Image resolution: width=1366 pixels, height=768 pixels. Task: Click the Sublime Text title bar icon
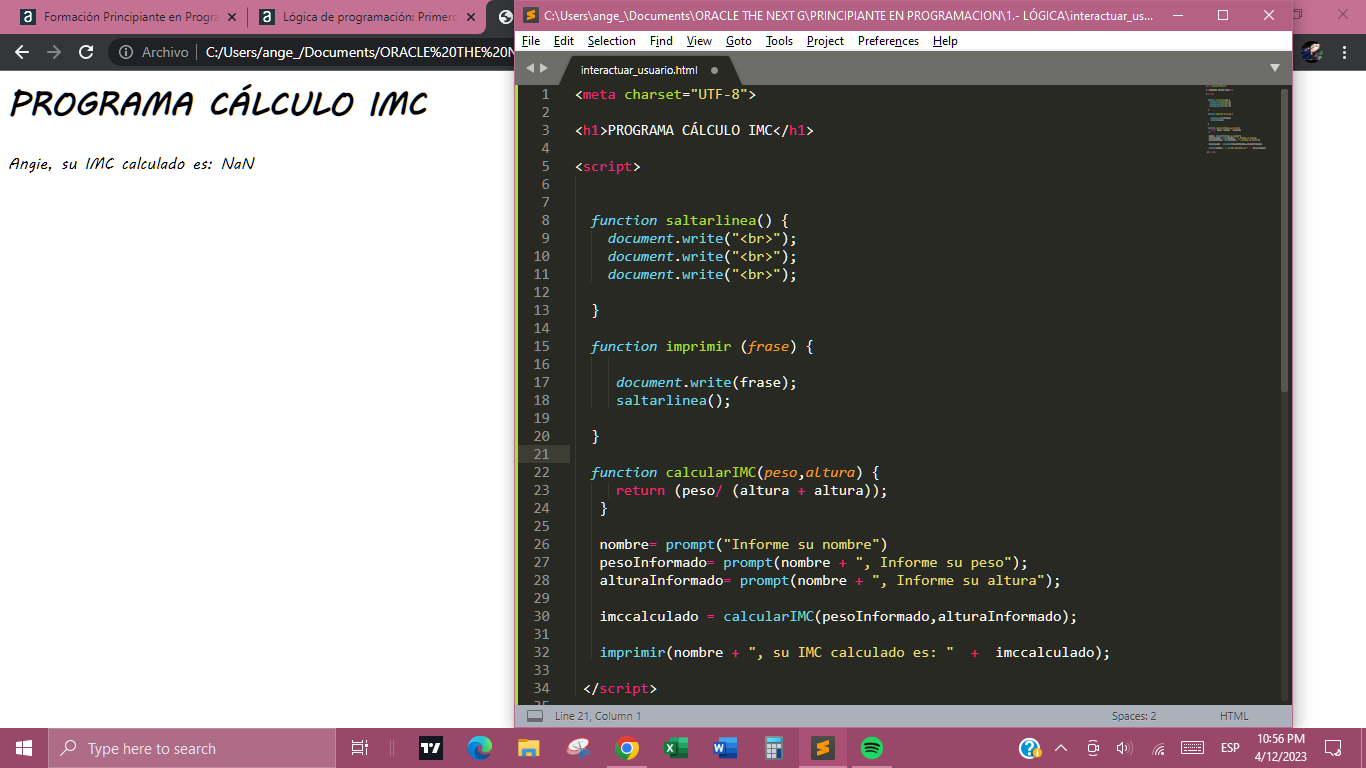click(531, 15)
